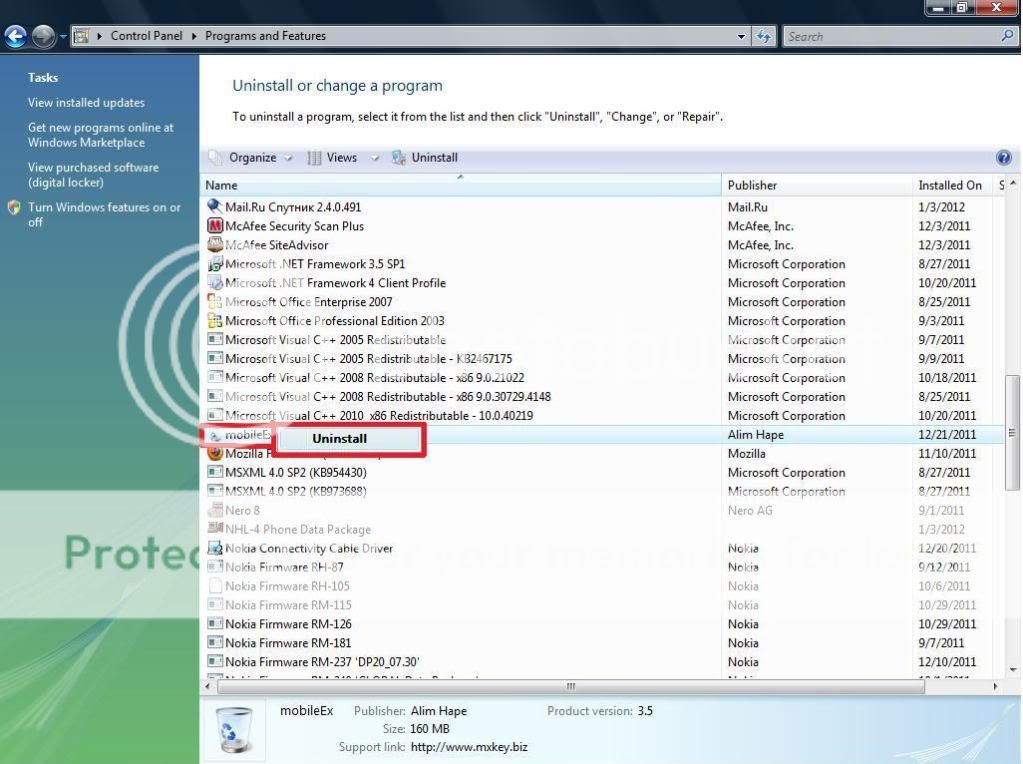Screen dimensions: 1023x764
Task: Click the .NET Framework 3.5 SP1 icon
Action: point(215,264)
